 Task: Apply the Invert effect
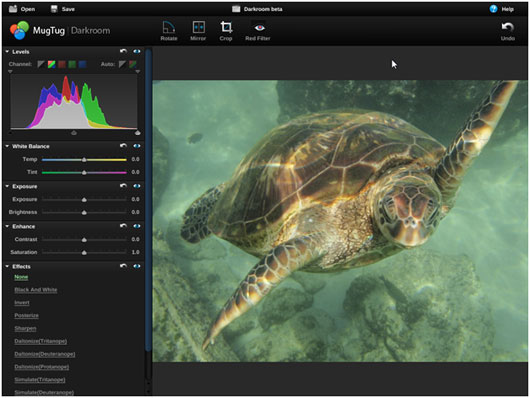coord(22,303)
